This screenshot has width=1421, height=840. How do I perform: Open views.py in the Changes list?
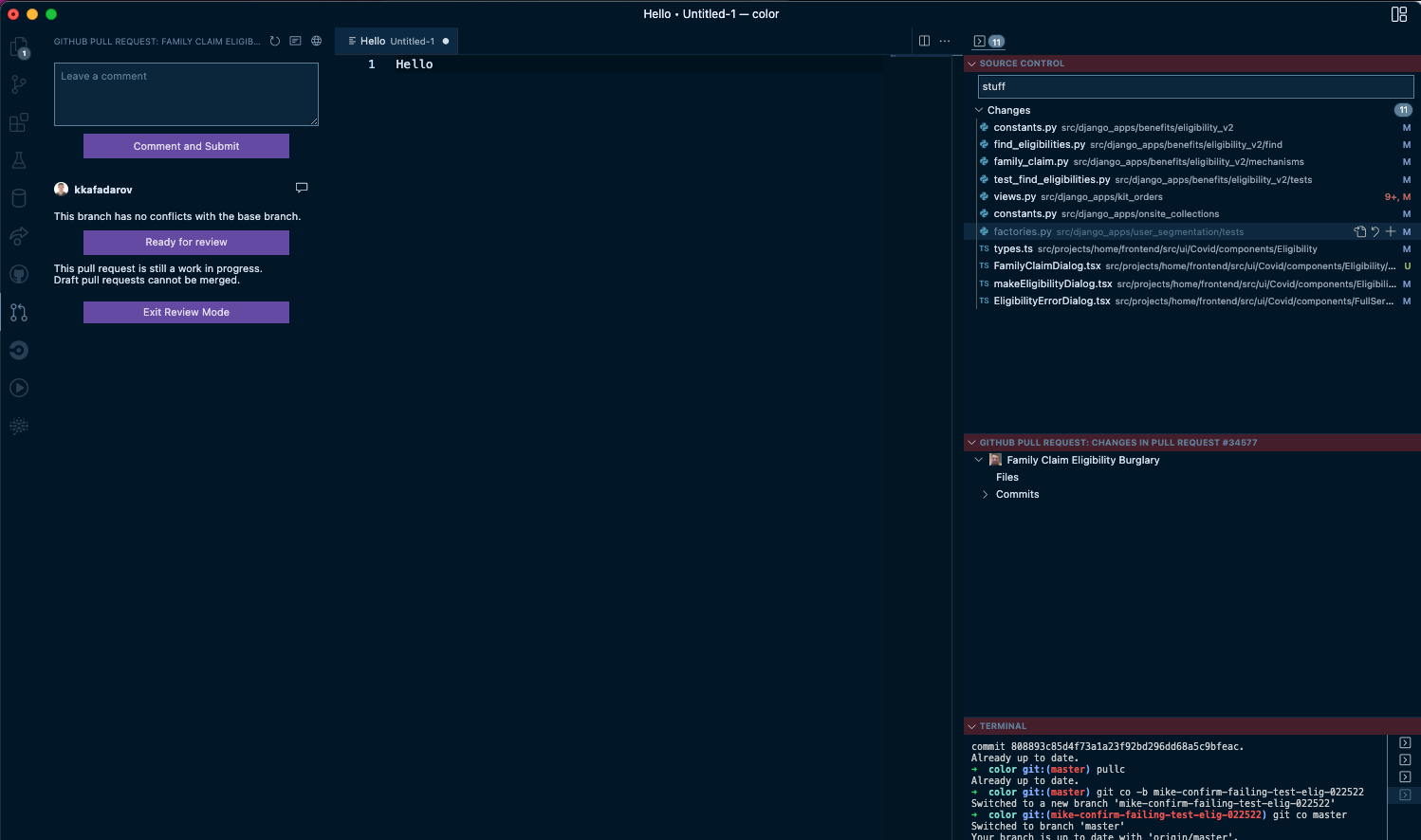tap(1192, 197)
